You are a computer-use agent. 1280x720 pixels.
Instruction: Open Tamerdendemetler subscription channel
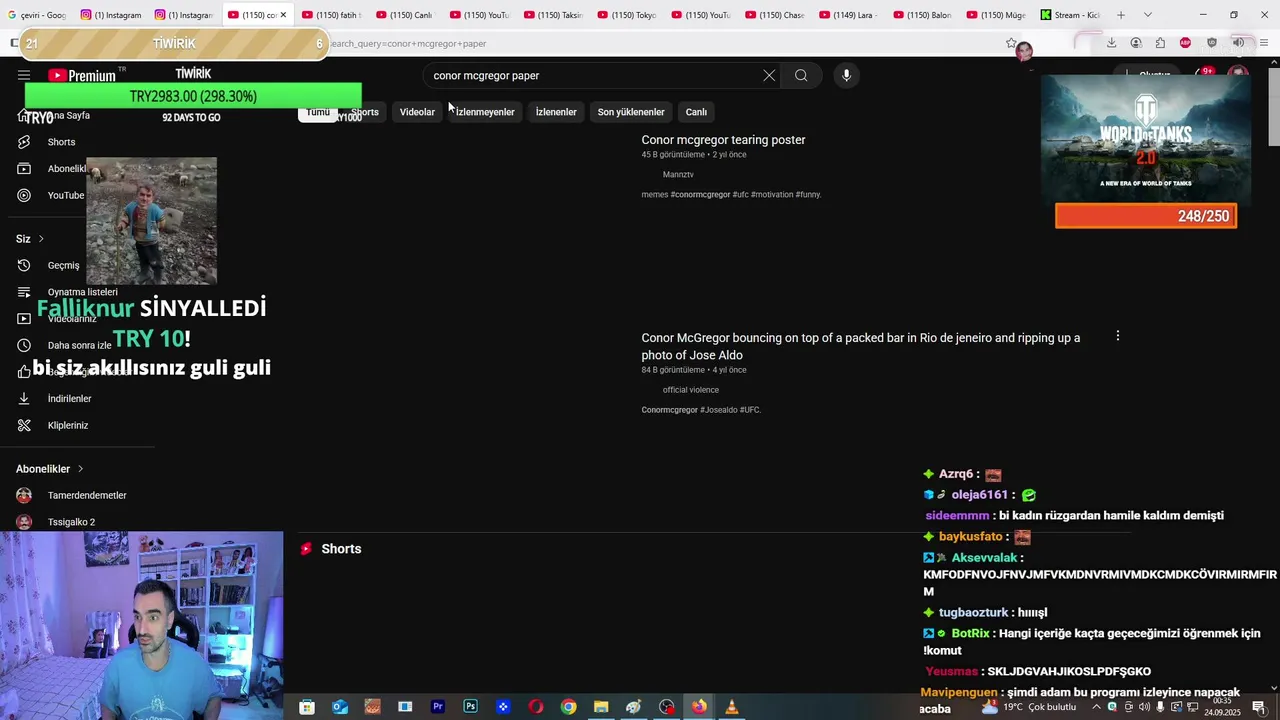[87, 495]
